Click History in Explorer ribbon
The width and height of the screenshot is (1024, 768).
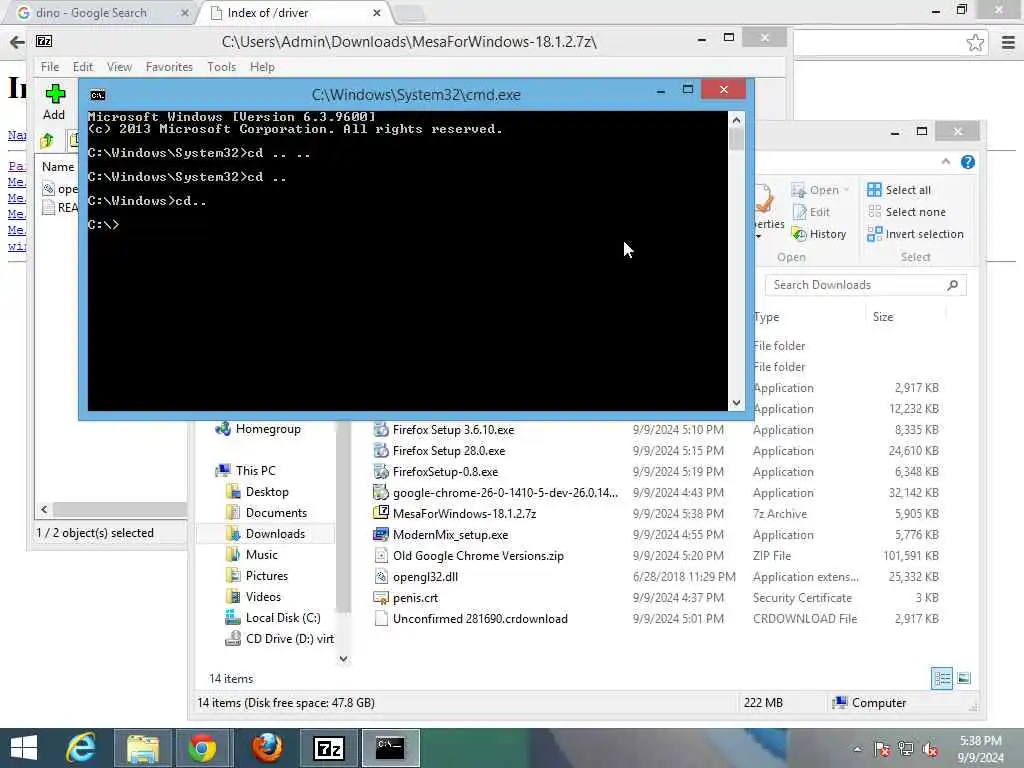point(819,234)
